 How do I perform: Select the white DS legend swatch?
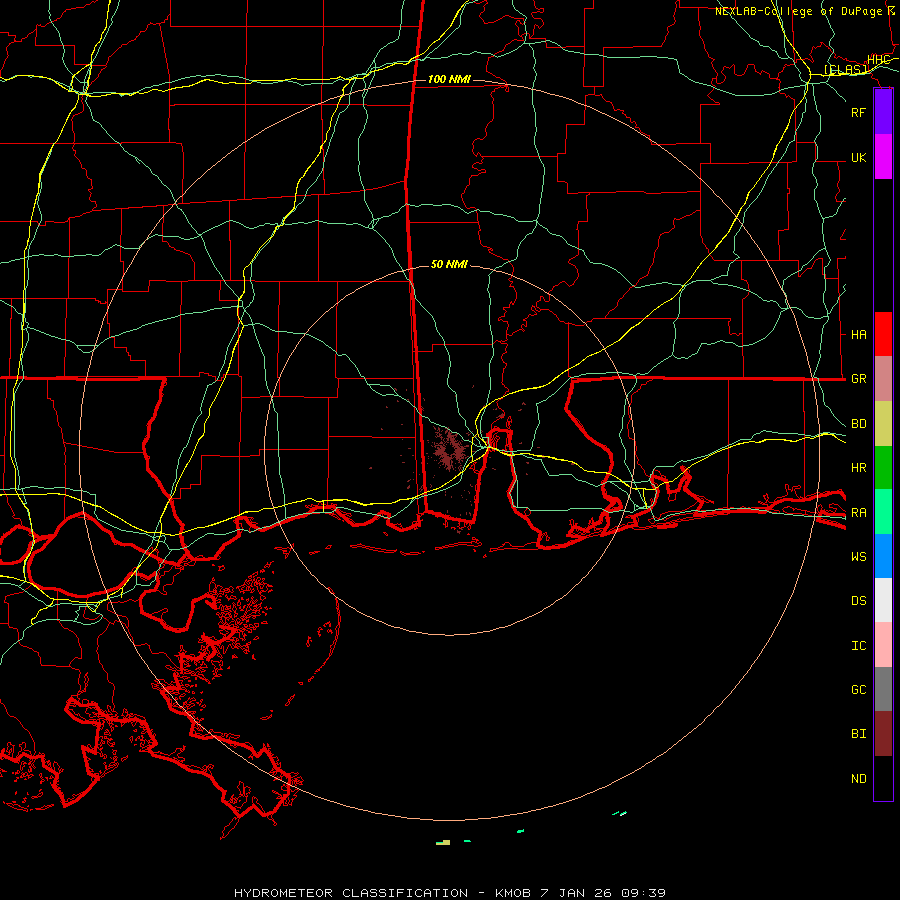(x=883, y=600)
